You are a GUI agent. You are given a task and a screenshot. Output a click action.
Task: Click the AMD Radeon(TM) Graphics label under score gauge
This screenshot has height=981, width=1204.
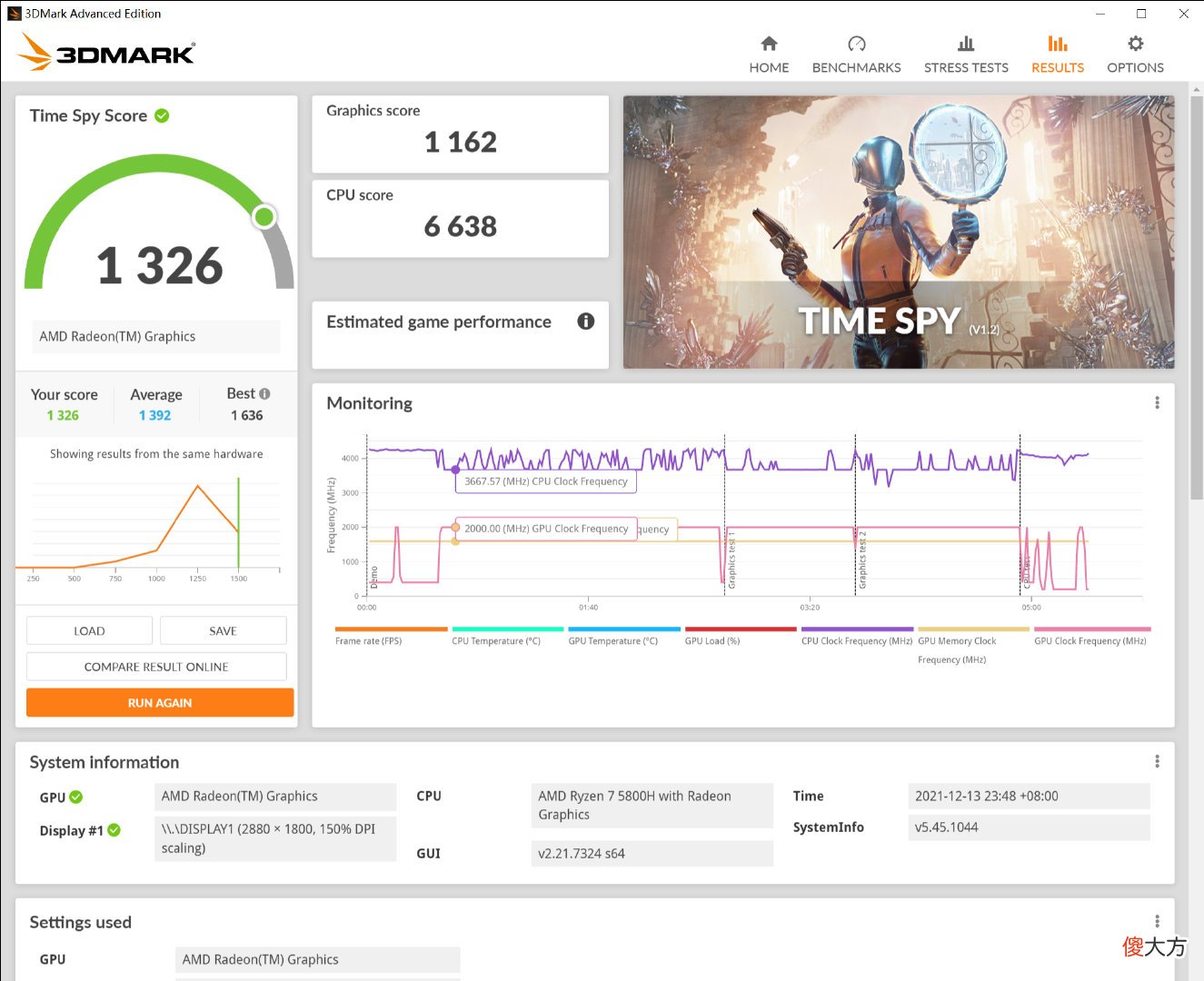coord(156,336)
